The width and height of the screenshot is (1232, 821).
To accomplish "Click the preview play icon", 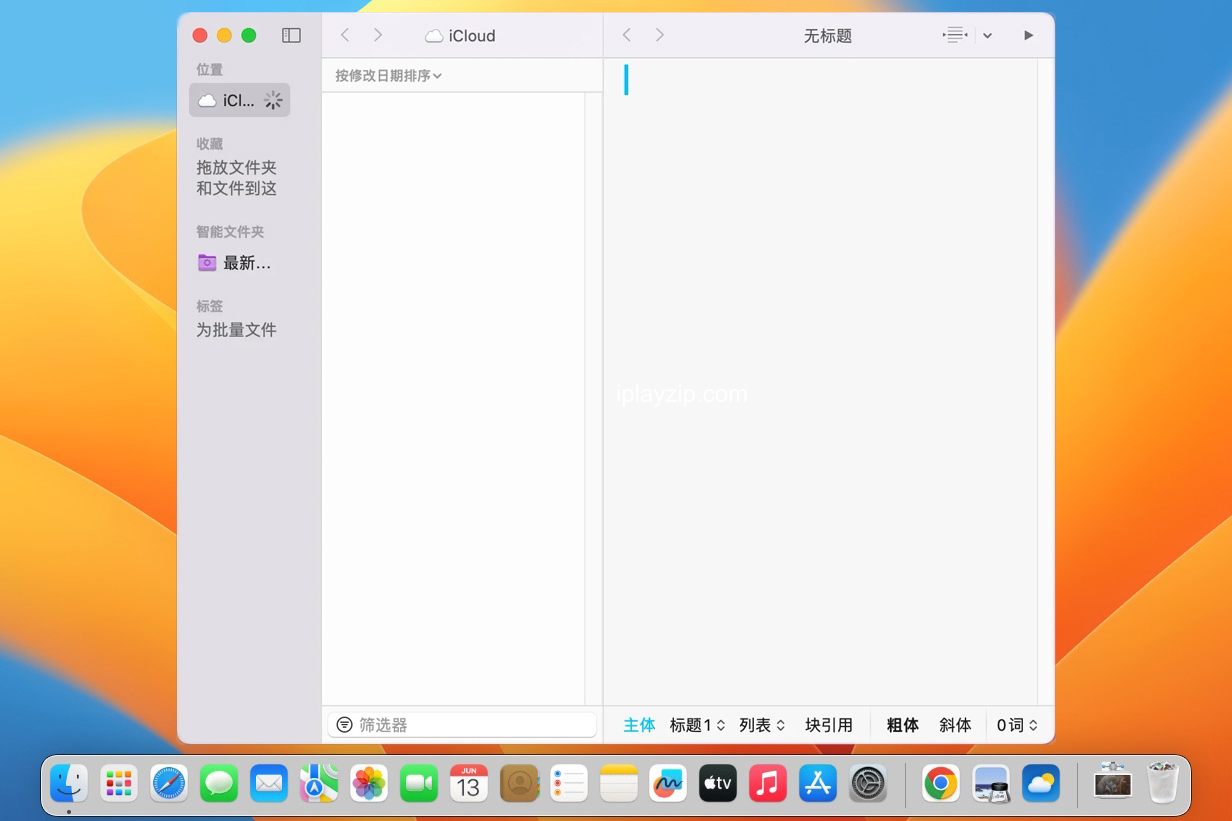I will click(x=1028, y=35).
